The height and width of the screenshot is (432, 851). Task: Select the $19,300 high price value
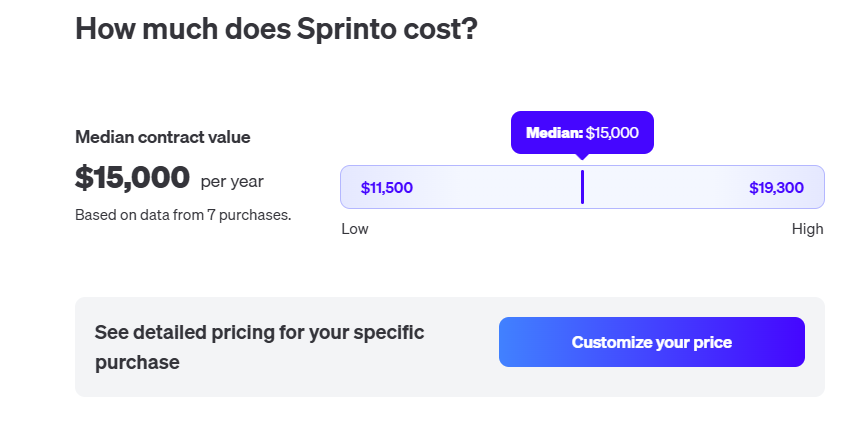[x=776, y=188]
